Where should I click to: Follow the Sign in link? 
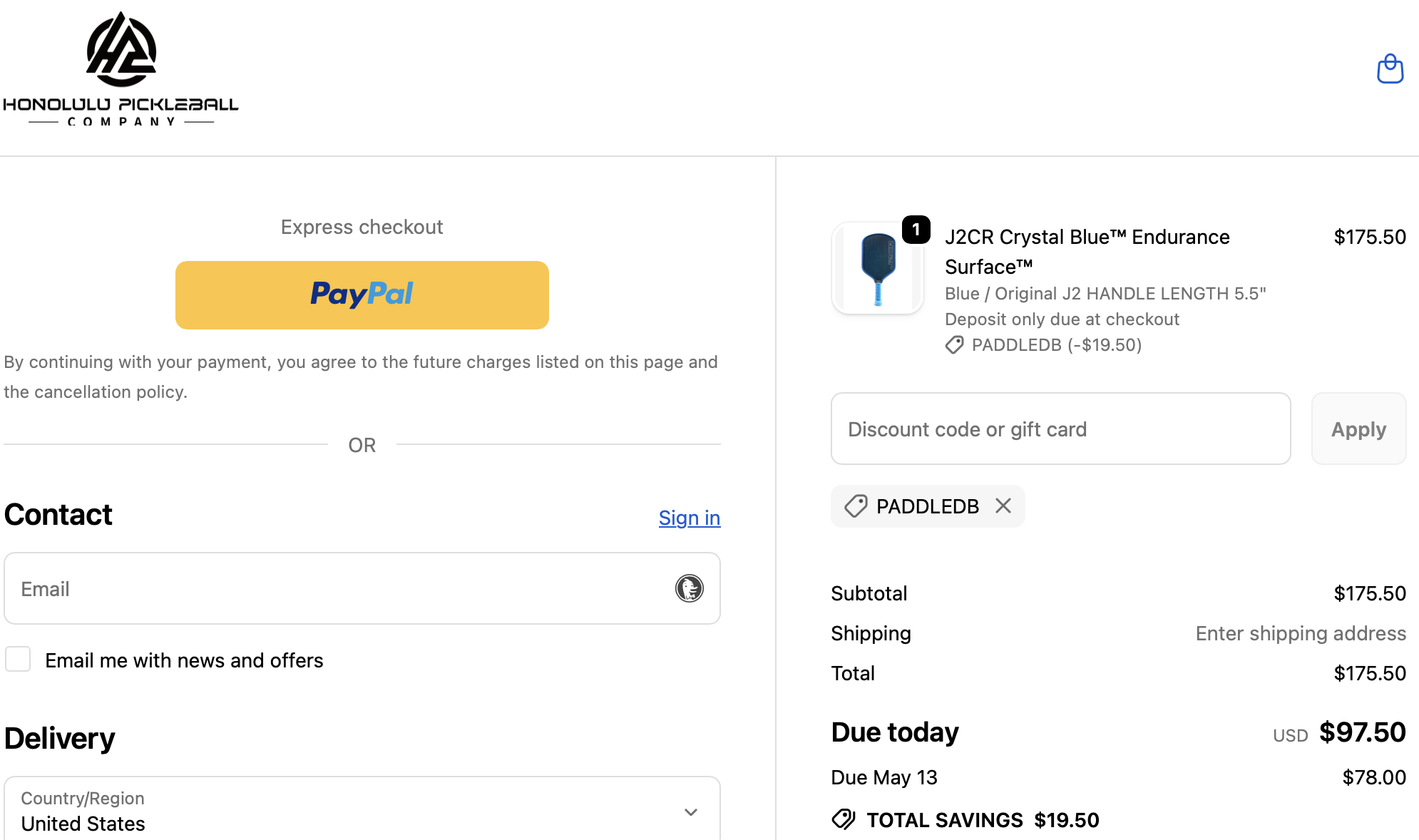click(690, 518)
